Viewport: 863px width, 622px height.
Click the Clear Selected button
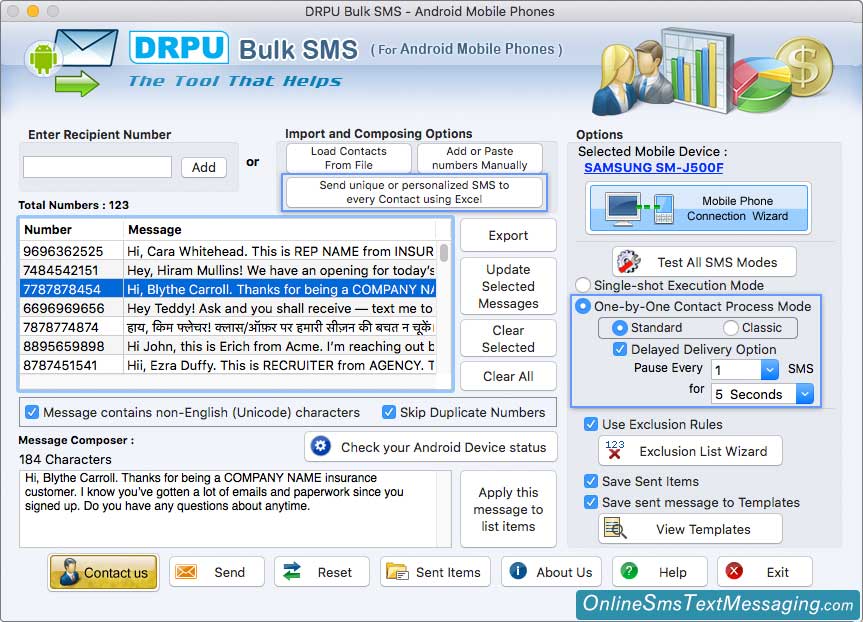pos(508,339)
